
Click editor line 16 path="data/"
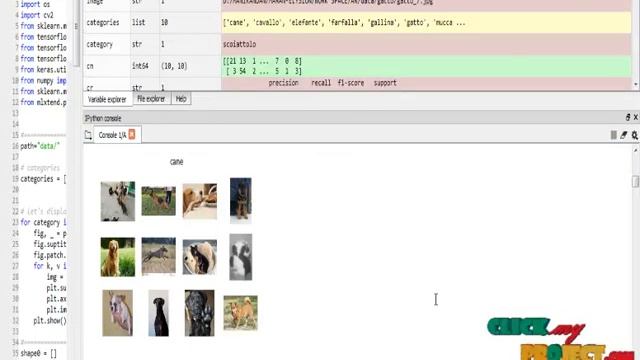pyautogui.click(x=40, y=146)
